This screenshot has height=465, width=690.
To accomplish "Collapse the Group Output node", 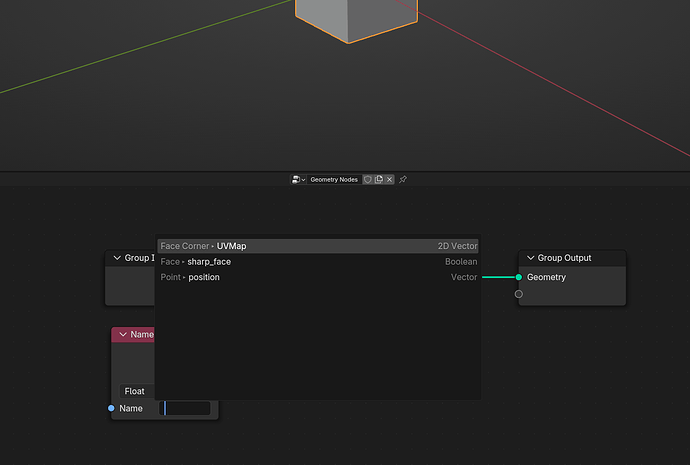I will pyautogui.click(x=531, y=258).
